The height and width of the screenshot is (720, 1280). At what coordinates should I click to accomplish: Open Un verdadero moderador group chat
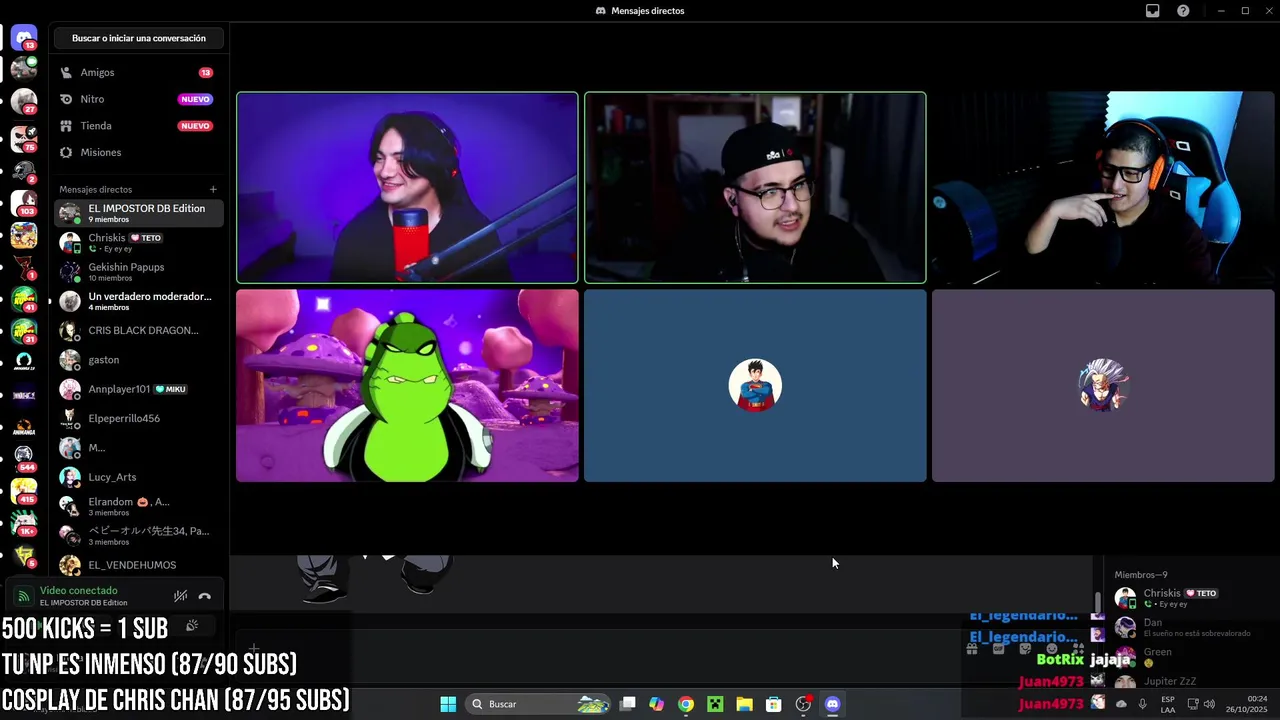[x=139, y=301]
